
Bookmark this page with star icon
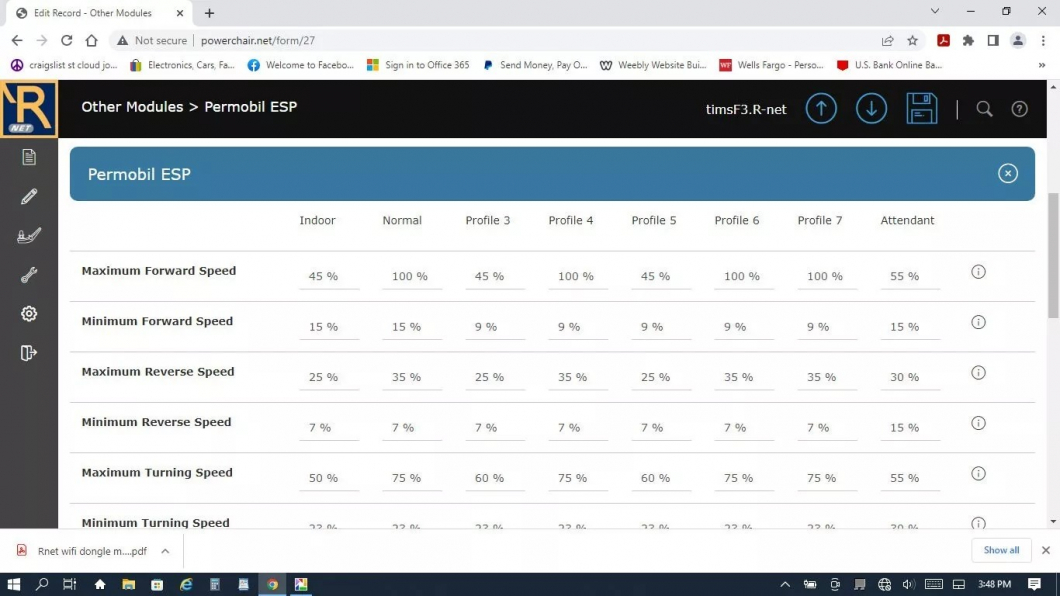point(912,41)
